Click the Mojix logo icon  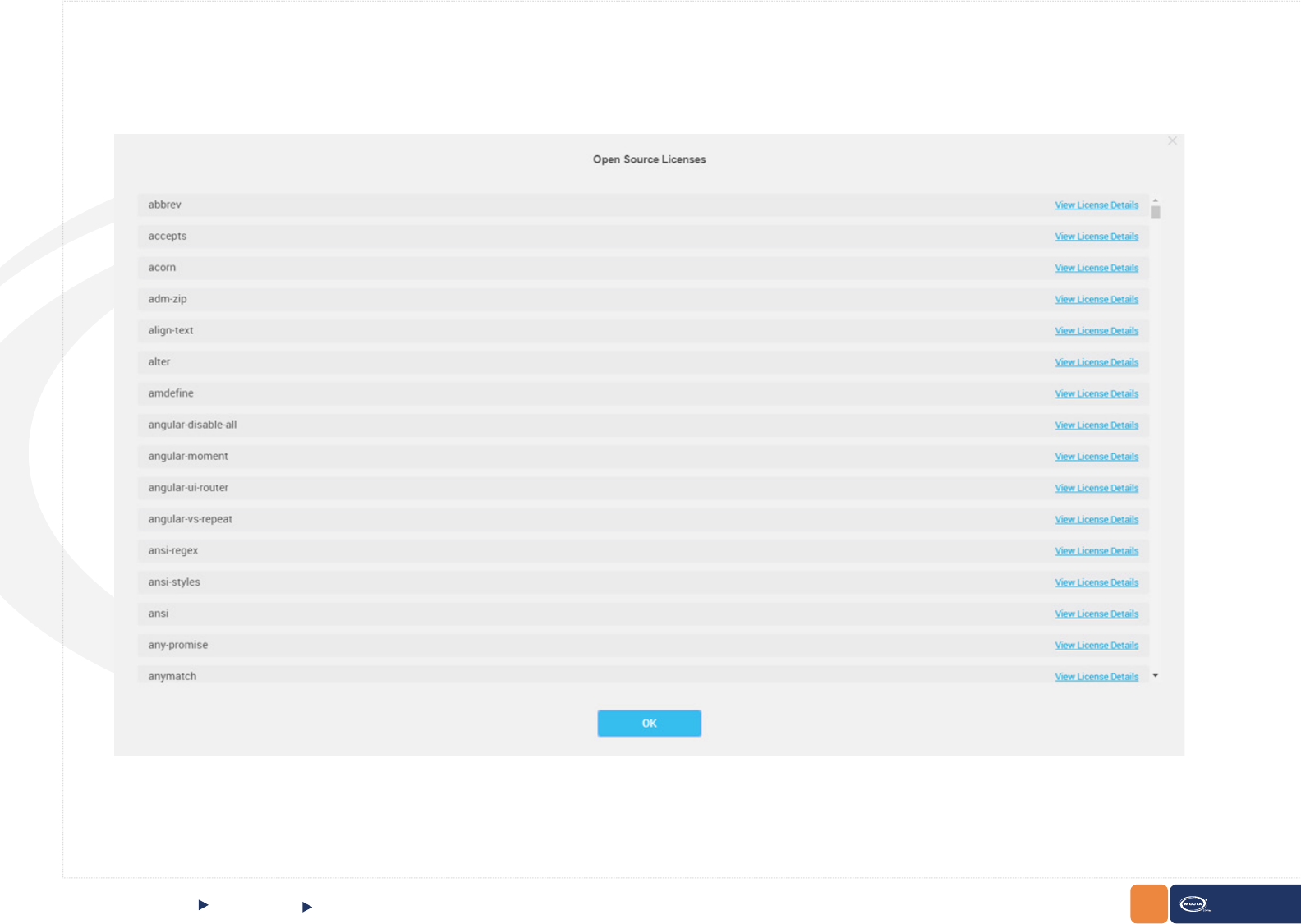pyautogui.click(x=1195, y=904)
